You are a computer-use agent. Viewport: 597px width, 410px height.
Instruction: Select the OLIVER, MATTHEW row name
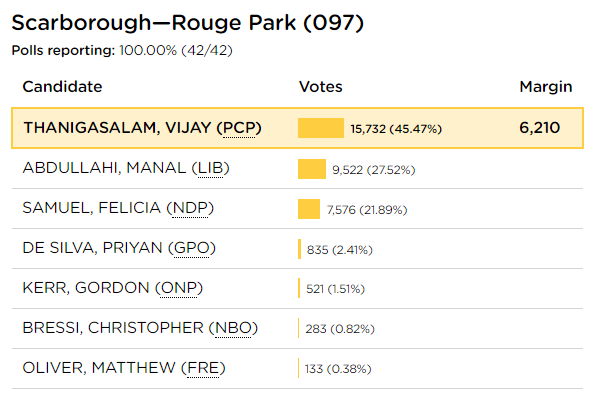[99, 368]
